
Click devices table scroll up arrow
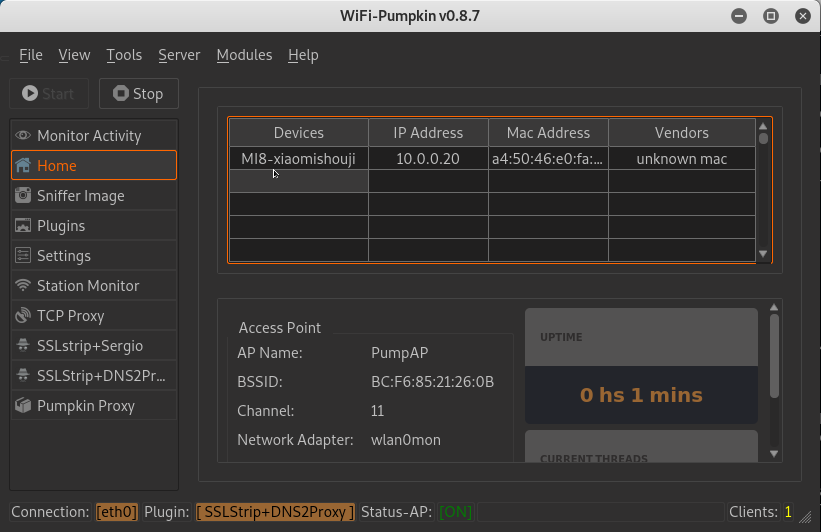(x=763, y=126)
